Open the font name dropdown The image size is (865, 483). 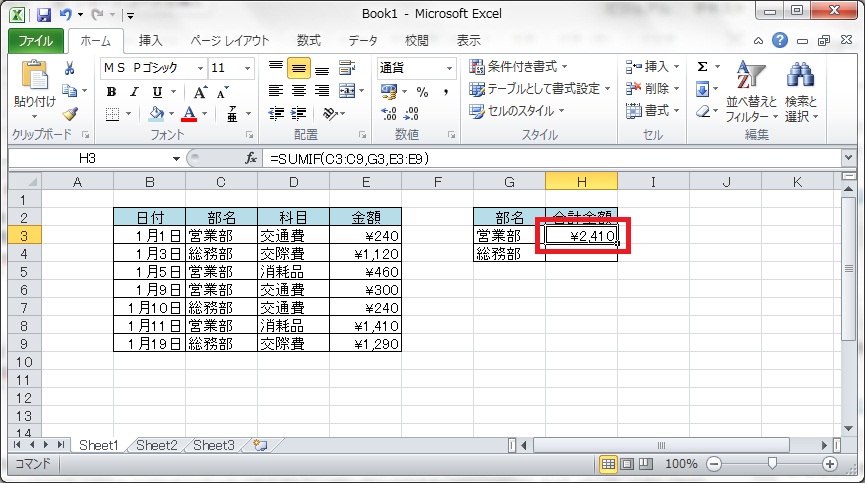[201, 68]
